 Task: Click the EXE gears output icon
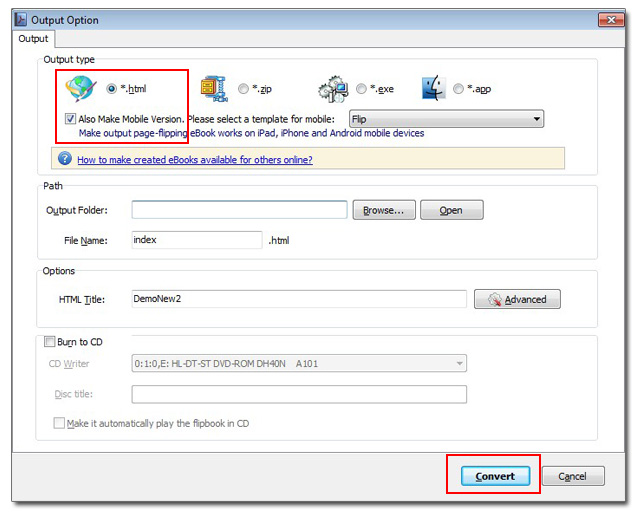pos(333,89)
